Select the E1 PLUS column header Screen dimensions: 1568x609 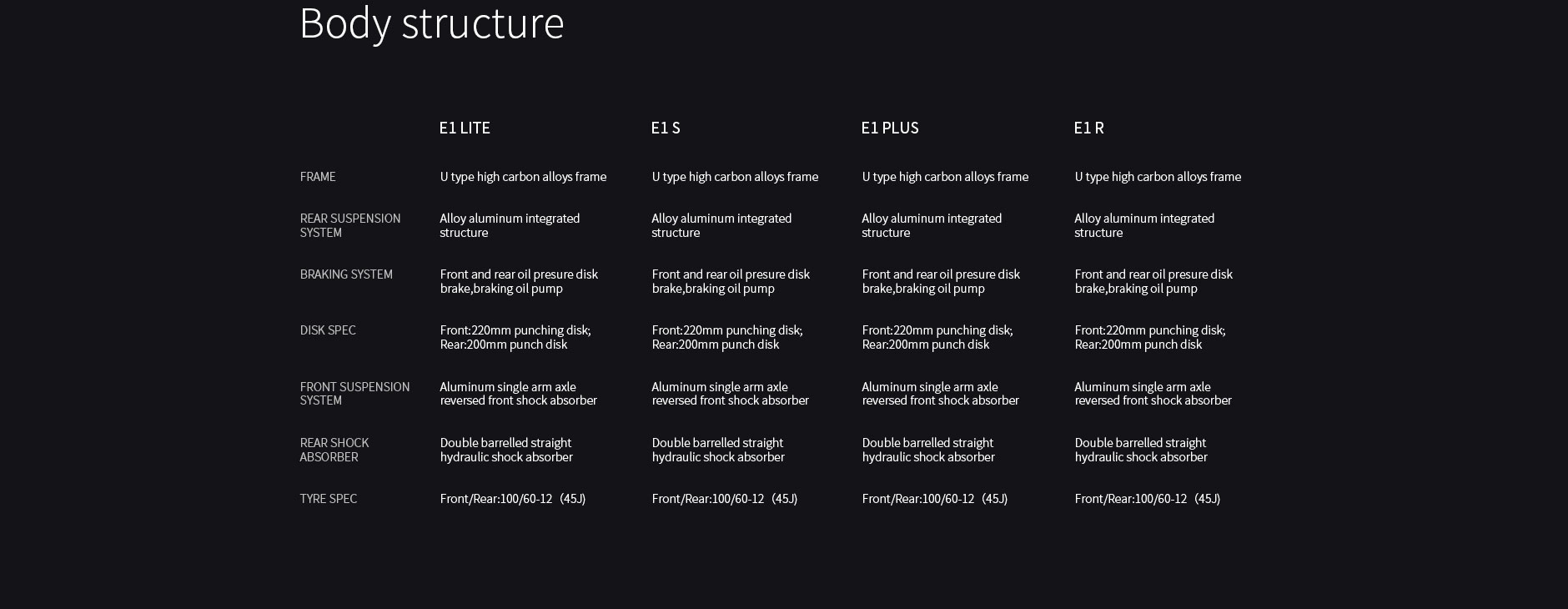890,128
